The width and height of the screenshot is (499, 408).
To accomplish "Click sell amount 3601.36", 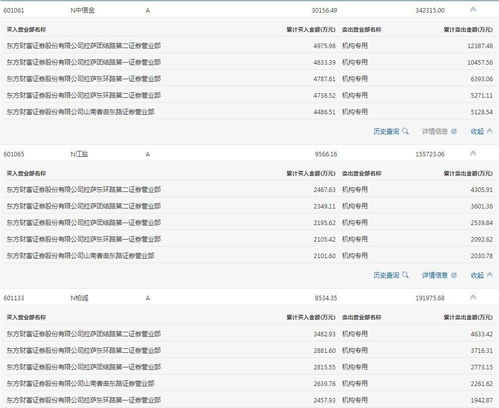I will pyautogui.click(x=482, y=206).
